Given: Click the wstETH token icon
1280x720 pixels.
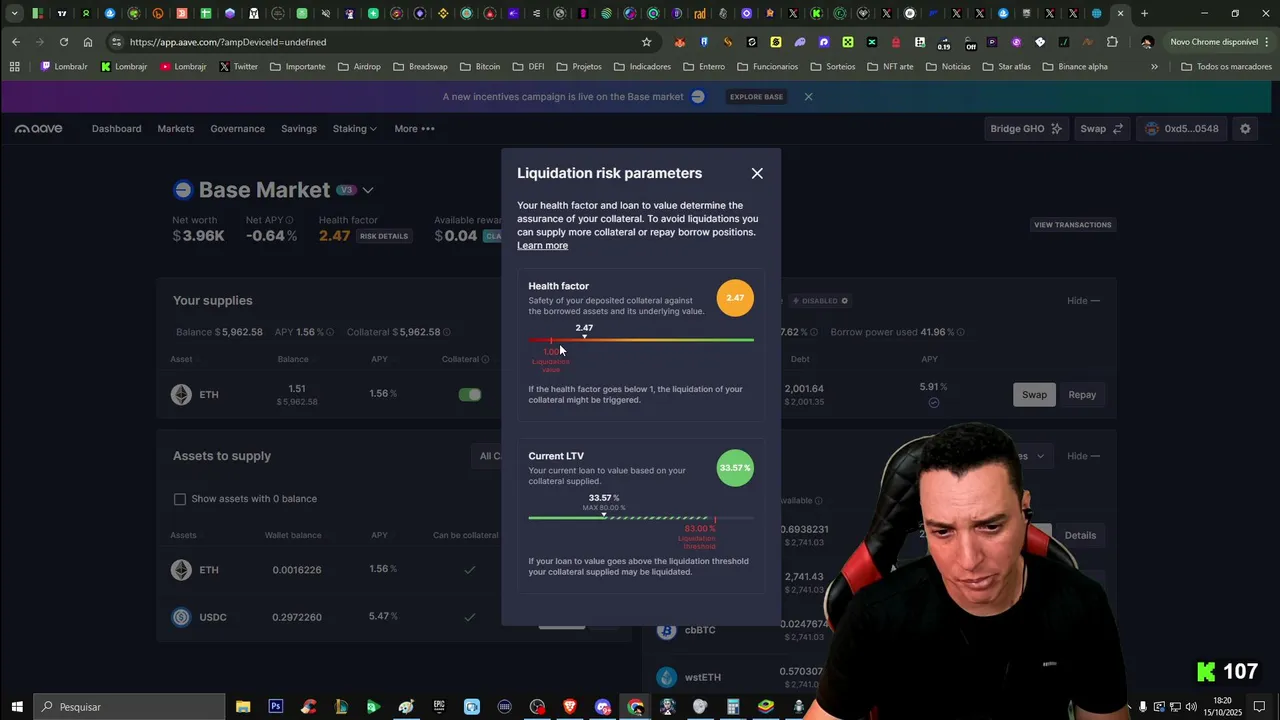Looking at the screenshot, I should pos(667,677).
